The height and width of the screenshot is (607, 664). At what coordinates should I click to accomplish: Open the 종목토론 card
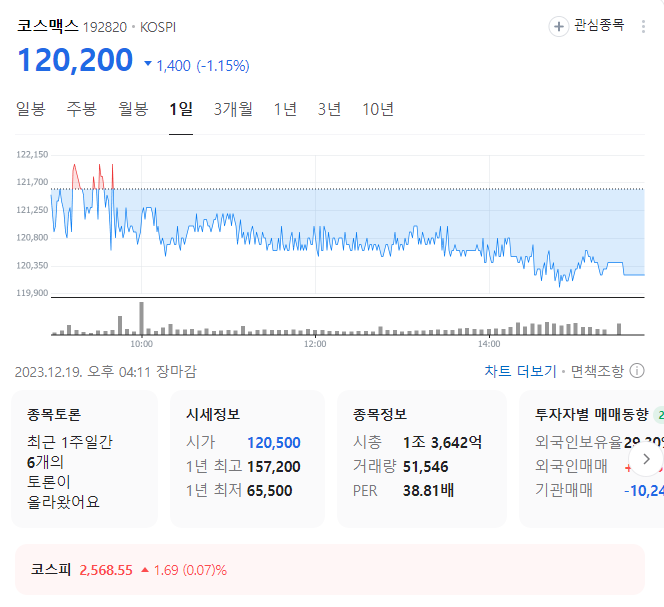84,459
